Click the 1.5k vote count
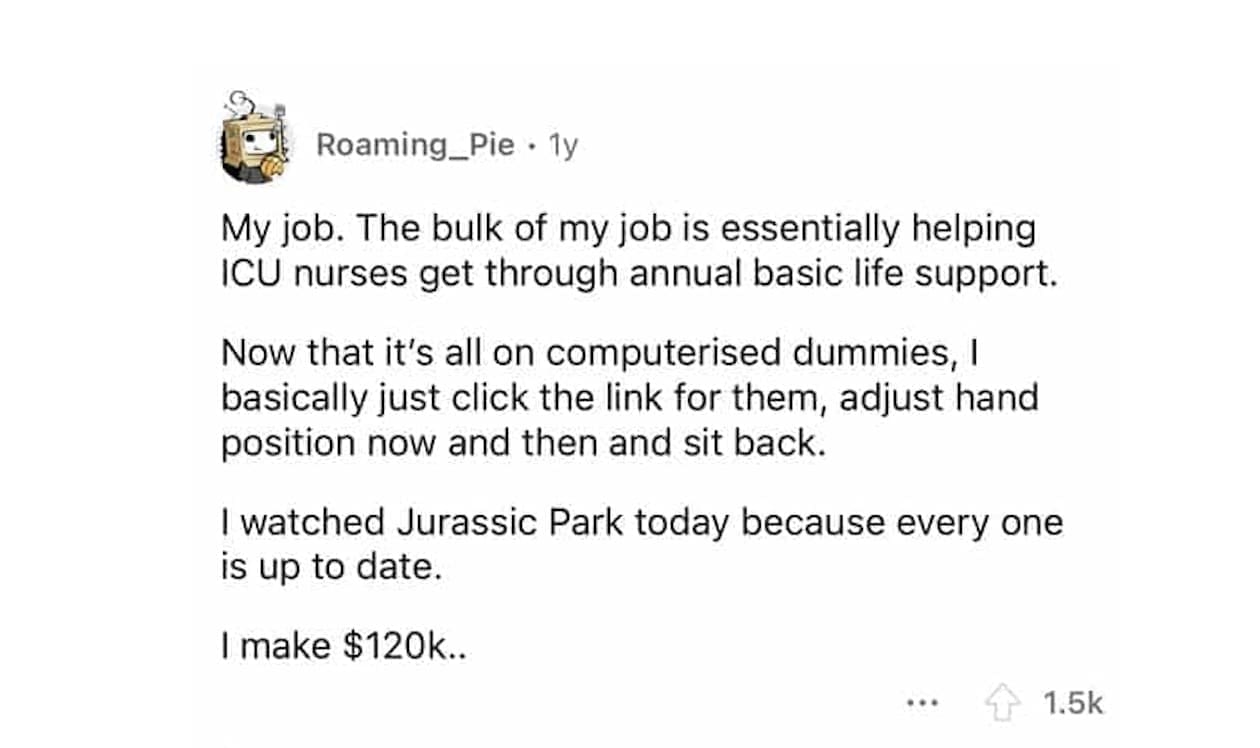Screen dimensions: 1260x748 (1073, 703)
